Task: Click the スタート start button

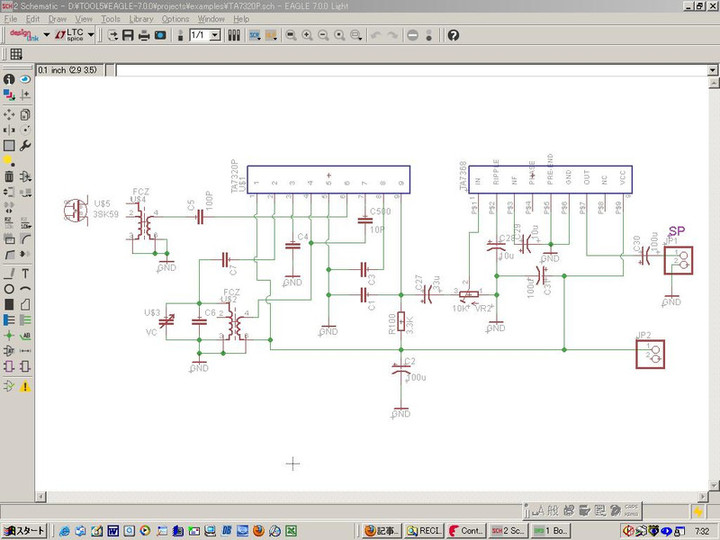Action: click(x=24, y=530)
